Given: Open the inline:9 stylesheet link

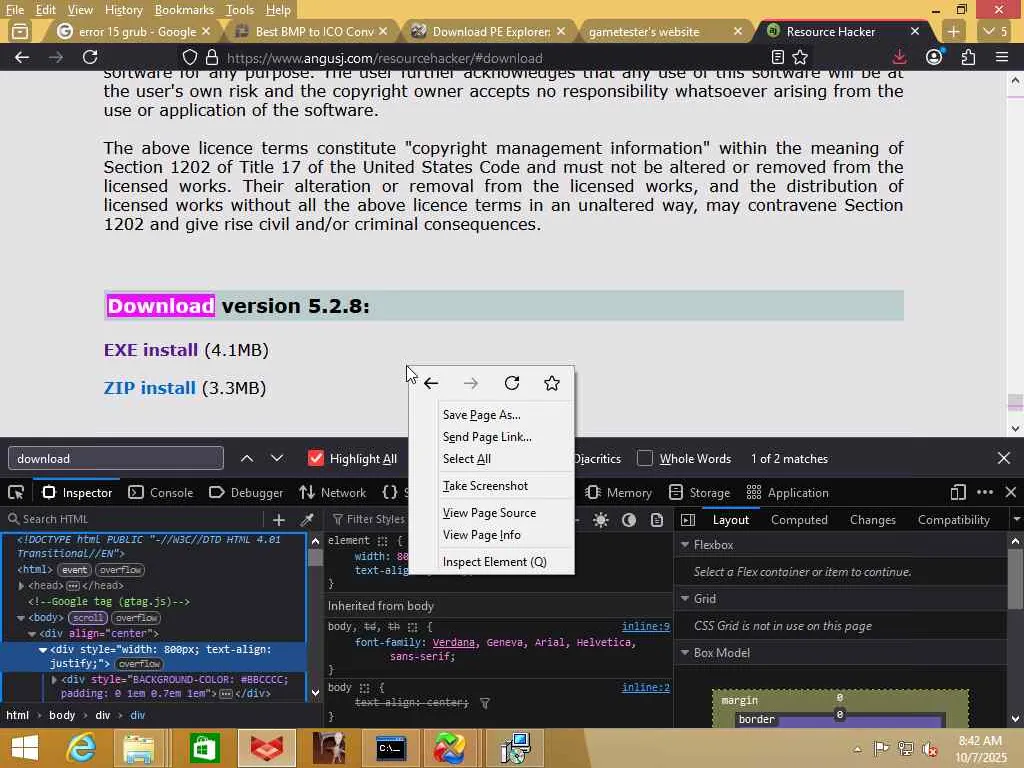Looking at the screenshot, I should pos(645,626).
